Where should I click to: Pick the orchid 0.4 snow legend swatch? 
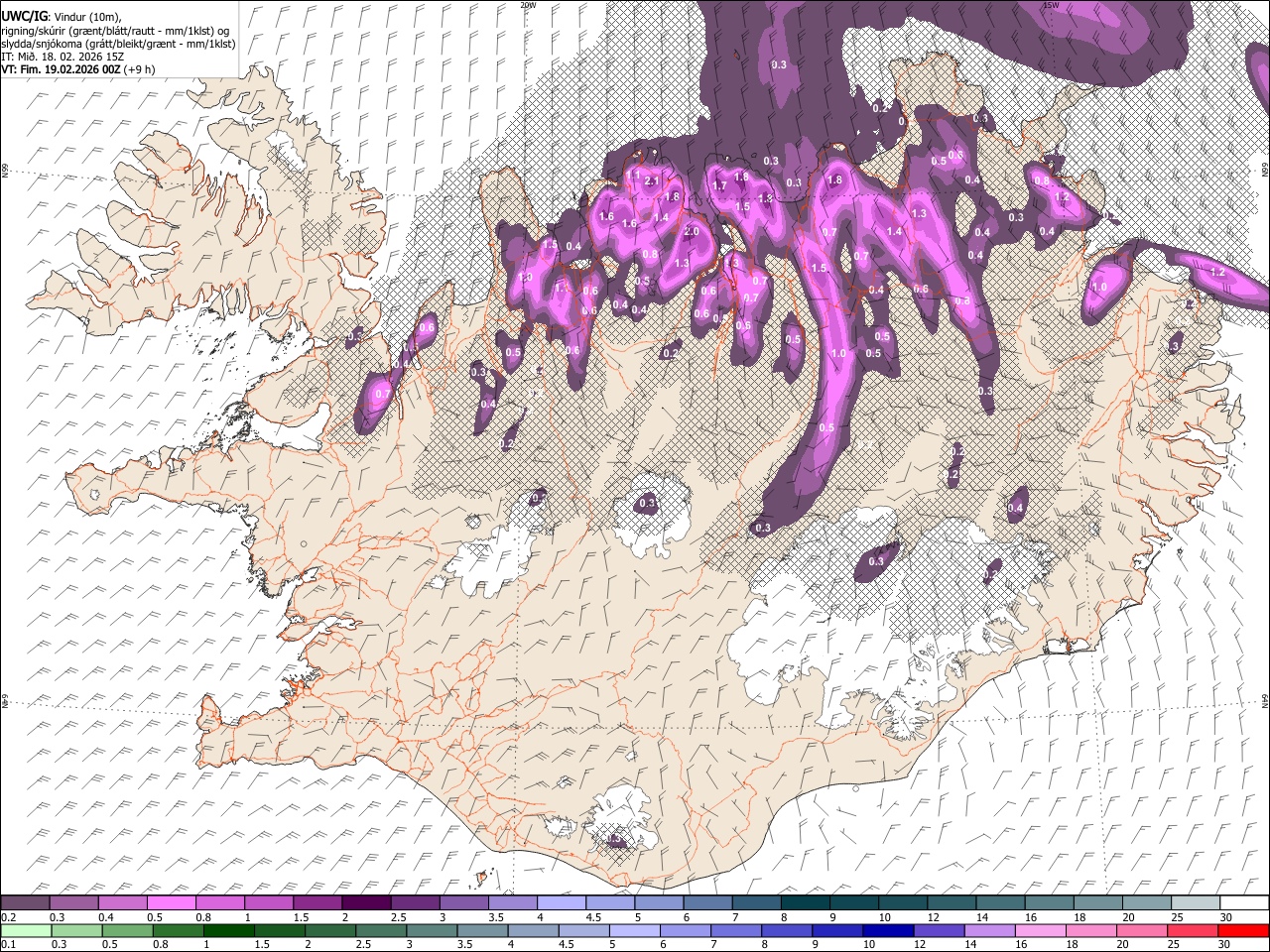click(122, 902)
